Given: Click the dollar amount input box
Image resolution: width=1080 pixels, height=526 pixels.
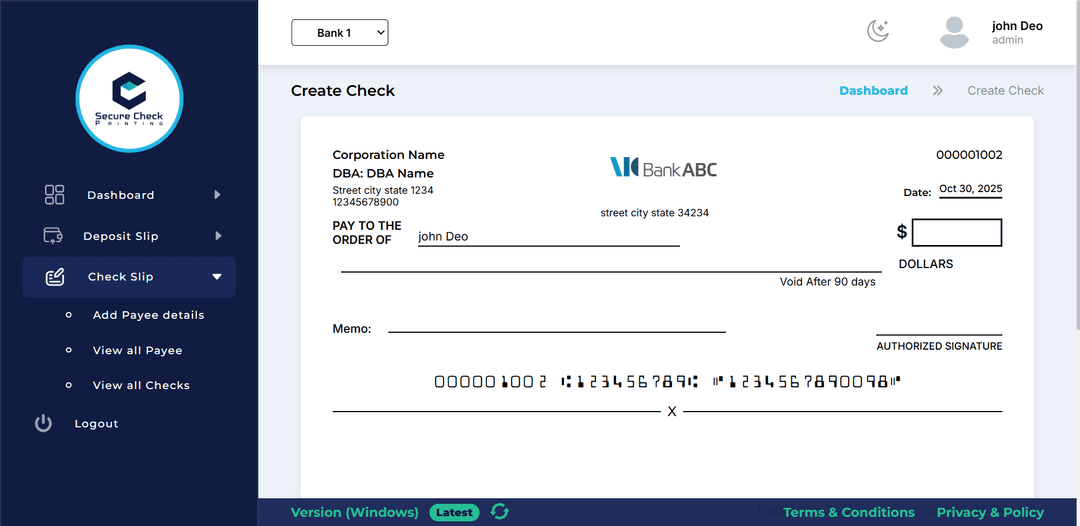Looking at the screenshot, I should click(x=957, y=233).
